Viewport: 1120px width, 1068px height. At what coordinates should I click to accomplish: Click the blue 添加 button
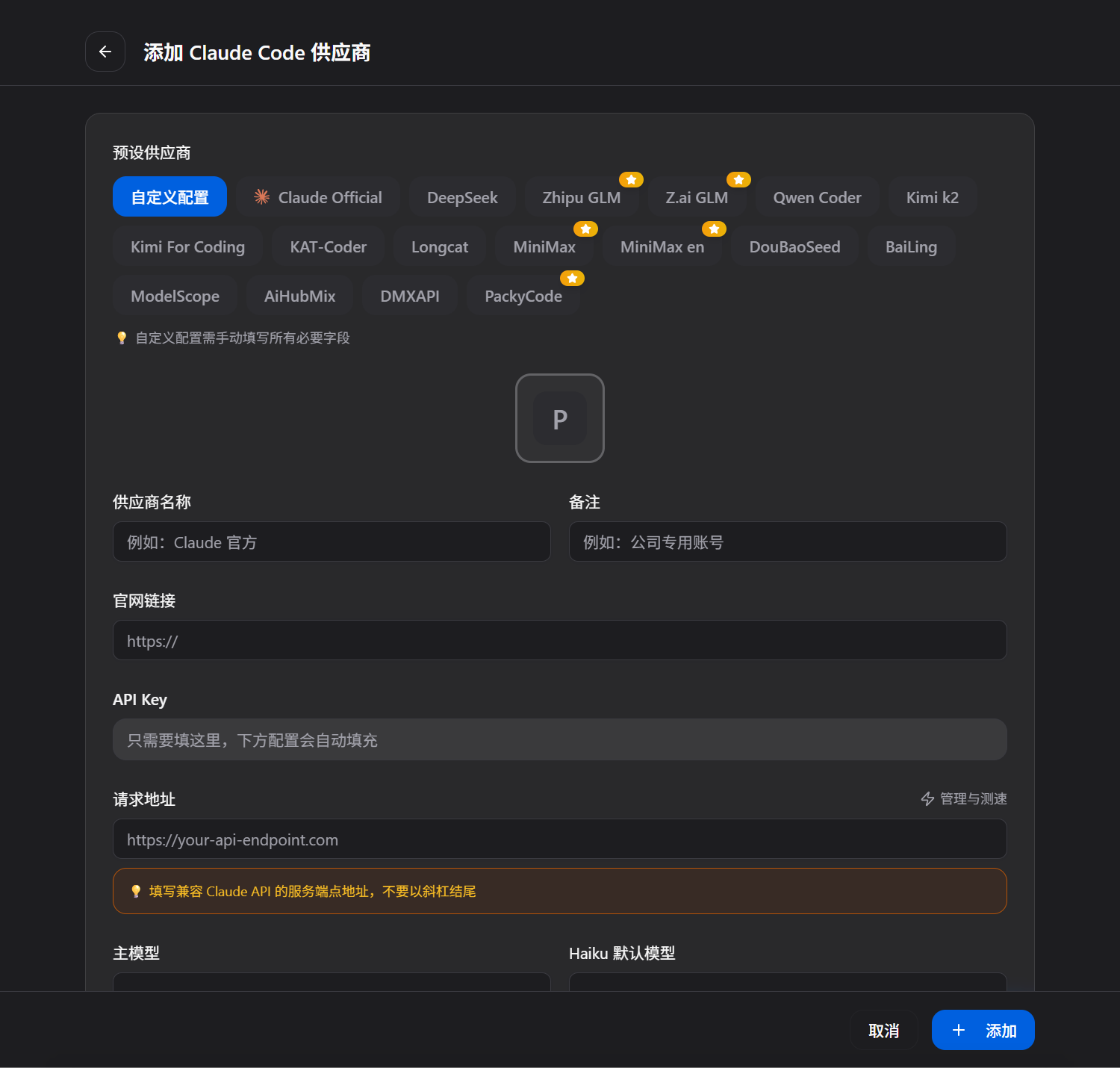tap(983, 1030)
